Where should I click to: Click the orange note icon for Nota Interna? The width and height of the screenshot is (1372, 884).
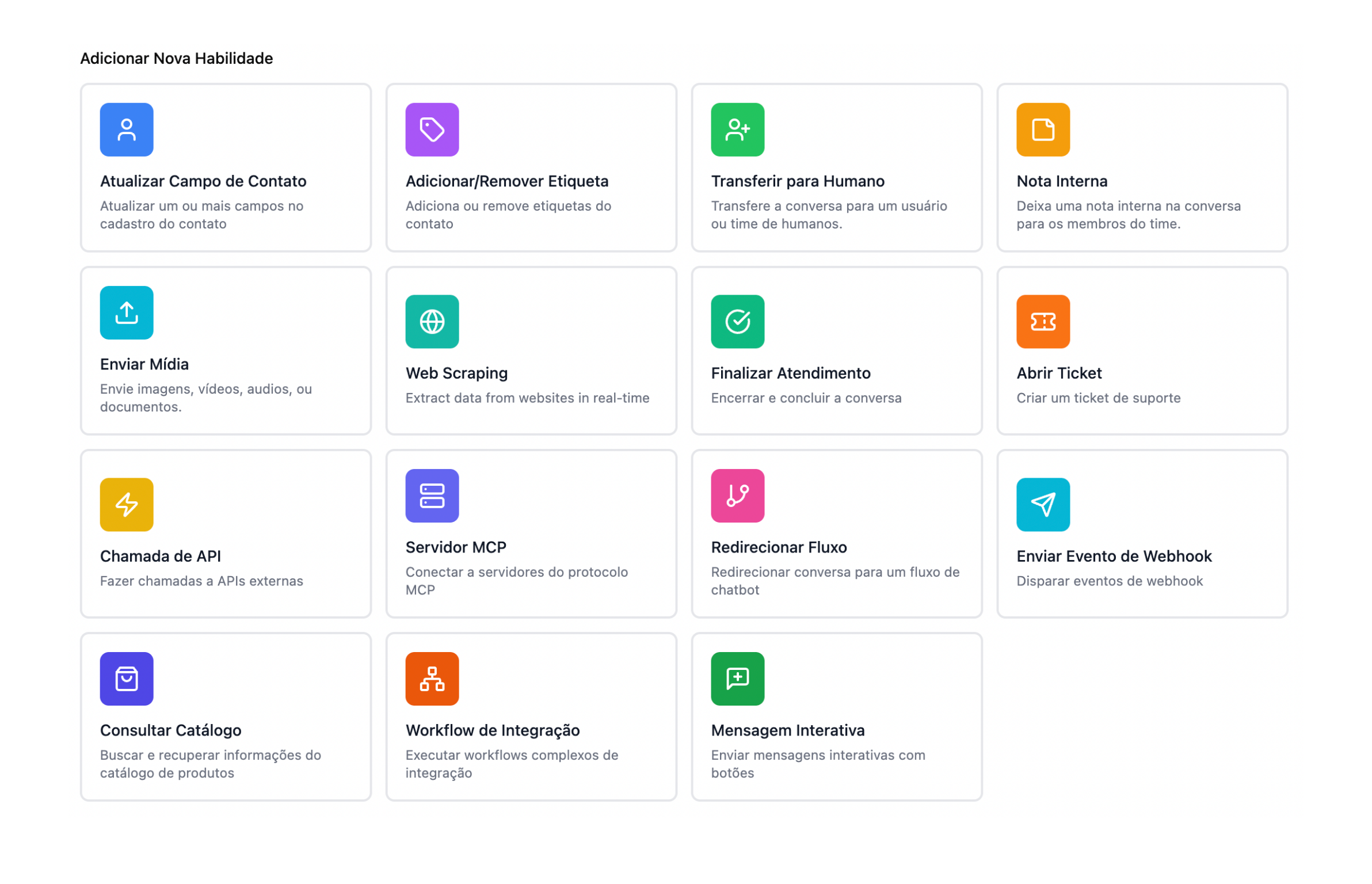pyautogui.click(x=1042, y=129)
